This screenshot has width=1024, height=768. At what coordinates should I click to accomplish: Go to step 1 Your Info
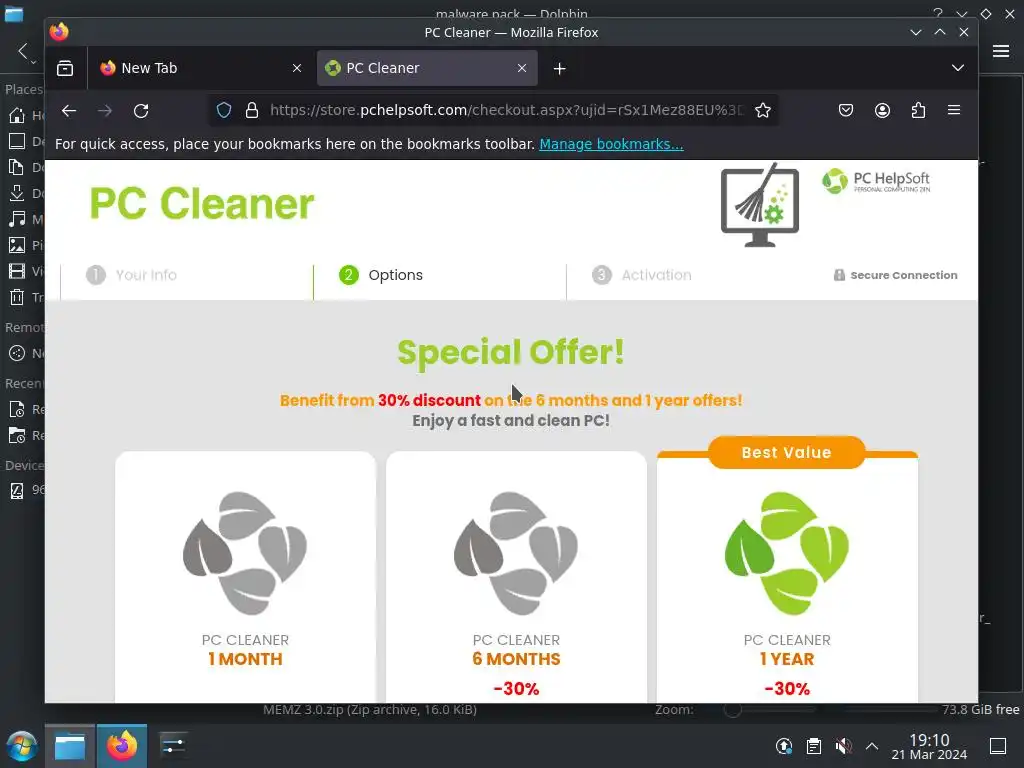point(131,275)
